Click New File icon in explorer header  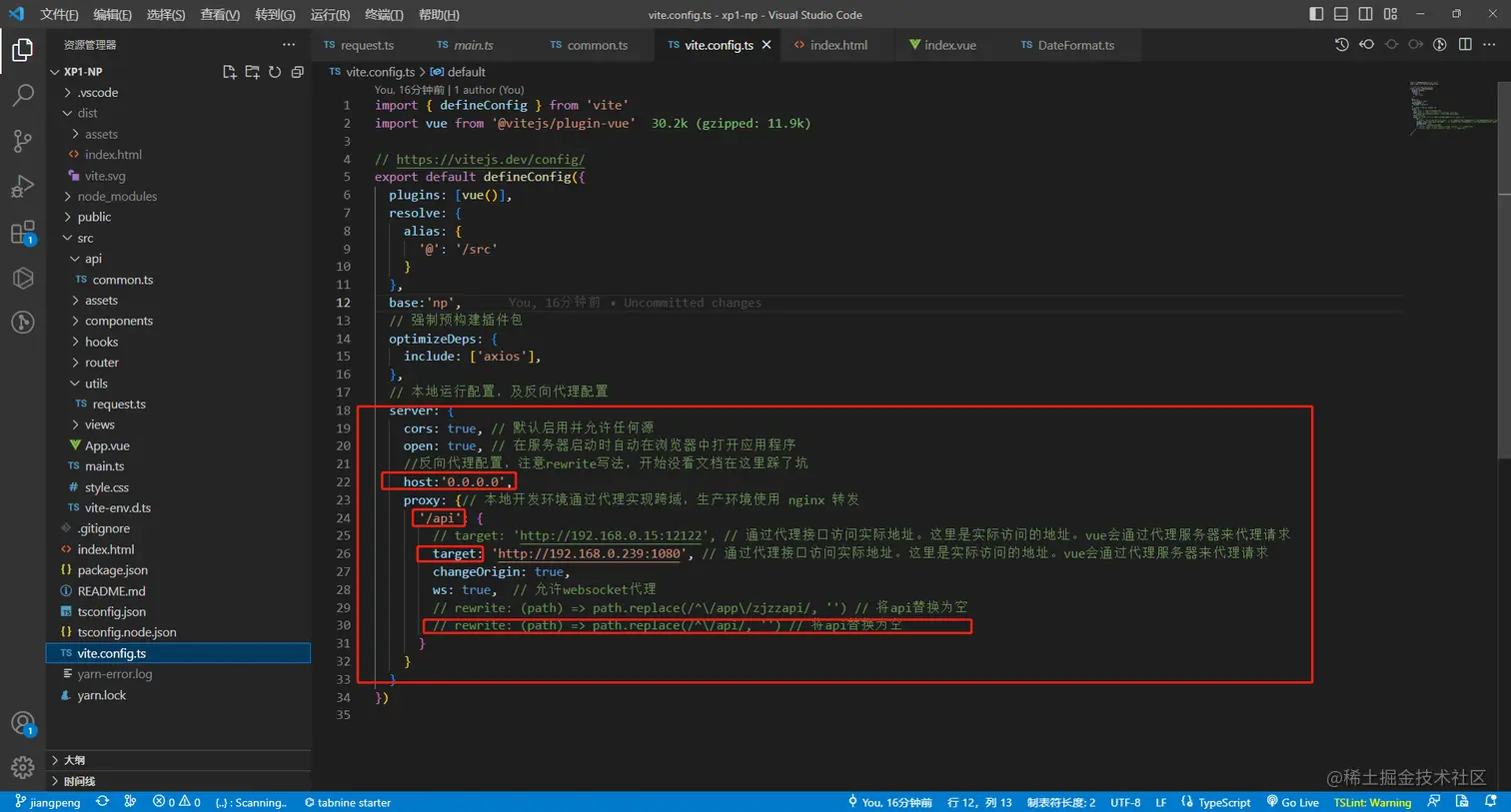point(230,72)
